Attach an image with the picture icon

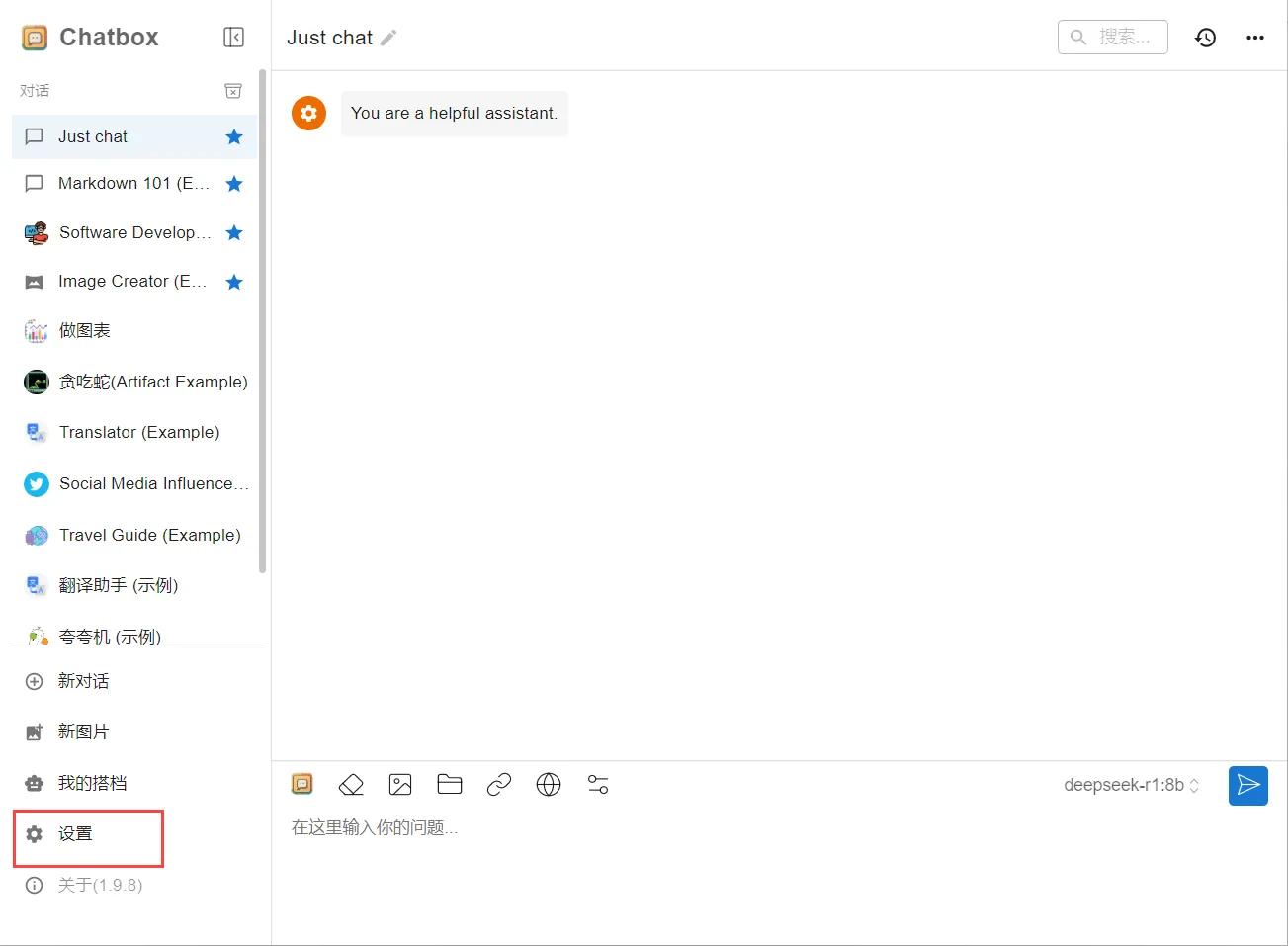pos(400,785)
